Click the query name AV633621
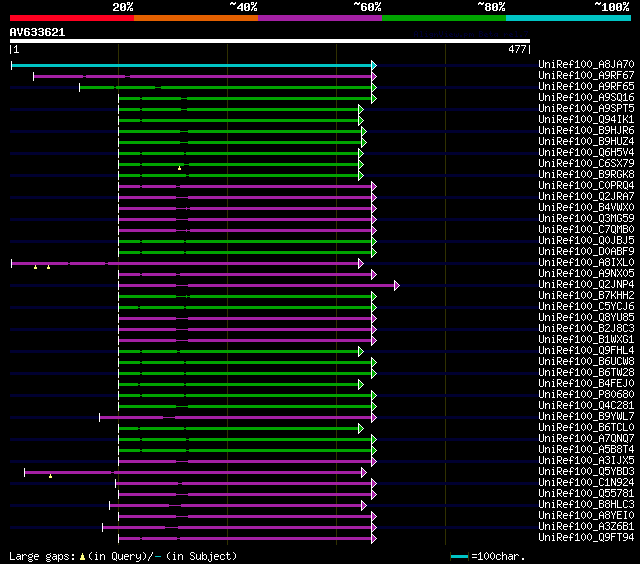The height and width of the screenshot is (564, 640). (37, 32)
